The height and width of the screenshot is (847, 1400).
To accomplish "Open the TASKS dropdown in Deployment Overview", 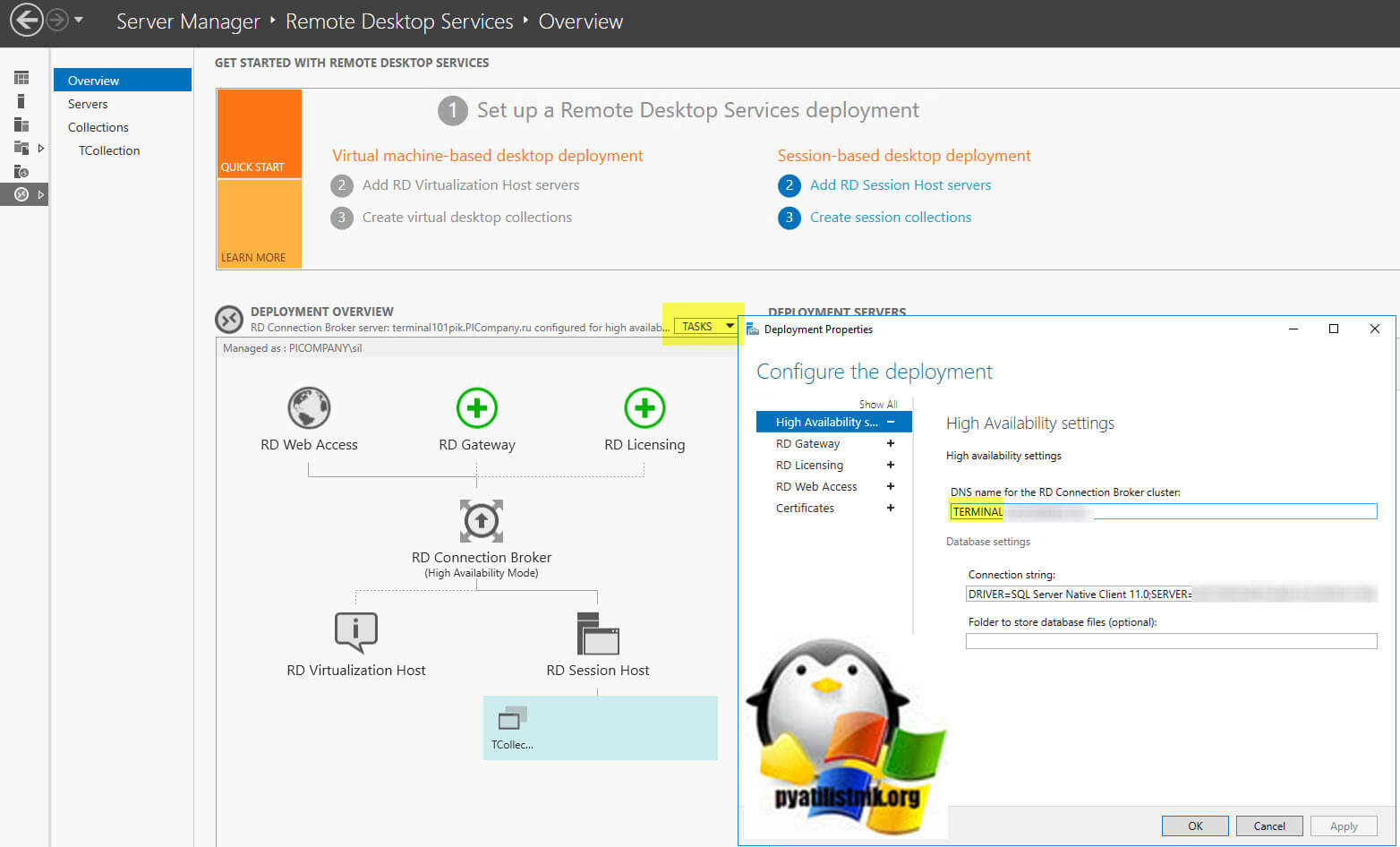I will click(705, 326).
